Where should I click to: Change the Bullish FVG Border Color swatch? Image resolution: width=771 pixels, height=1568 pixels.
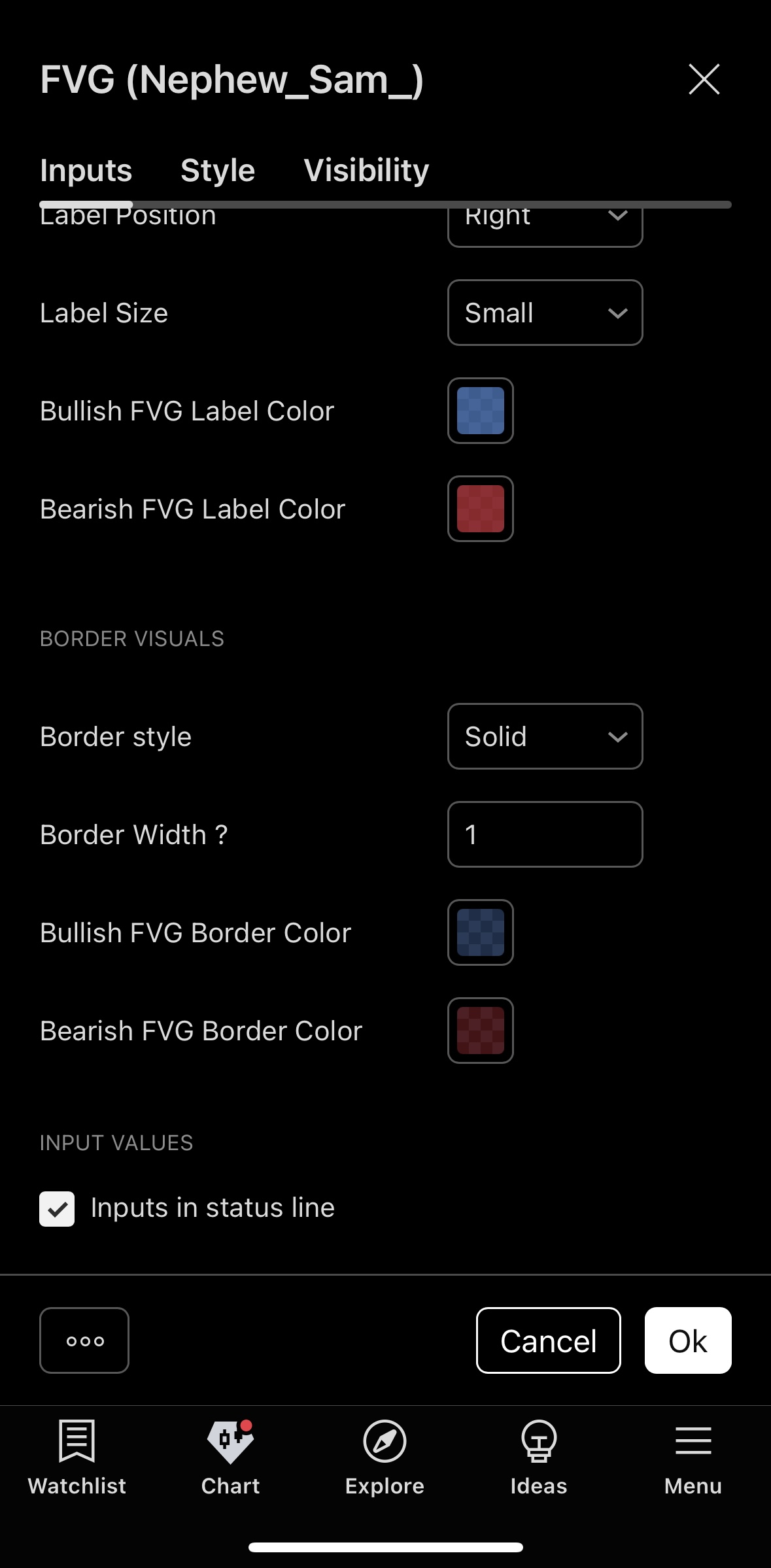point(481,932)
